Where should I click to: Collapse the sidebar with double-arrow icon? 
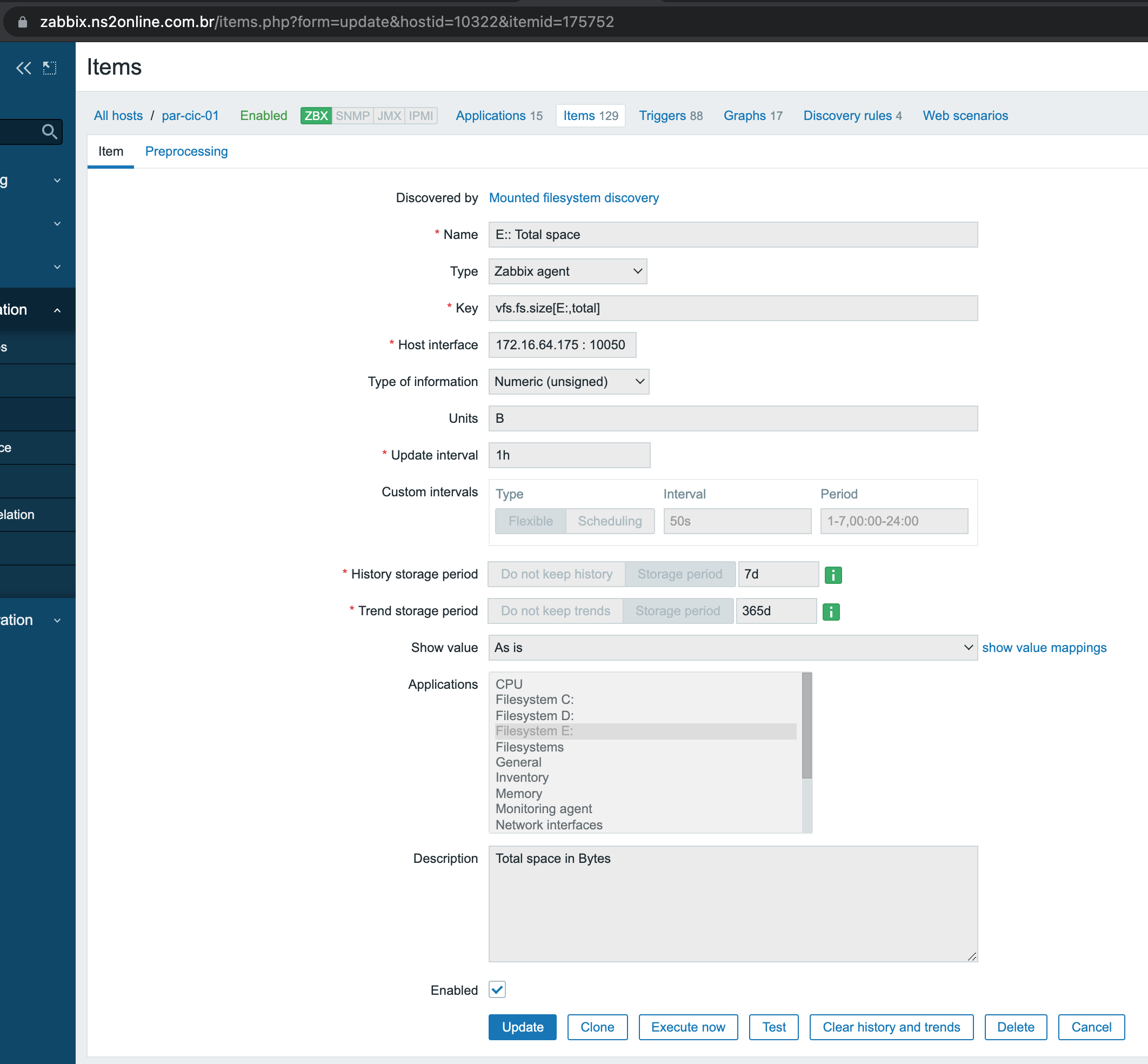click(x=23, y=69)
